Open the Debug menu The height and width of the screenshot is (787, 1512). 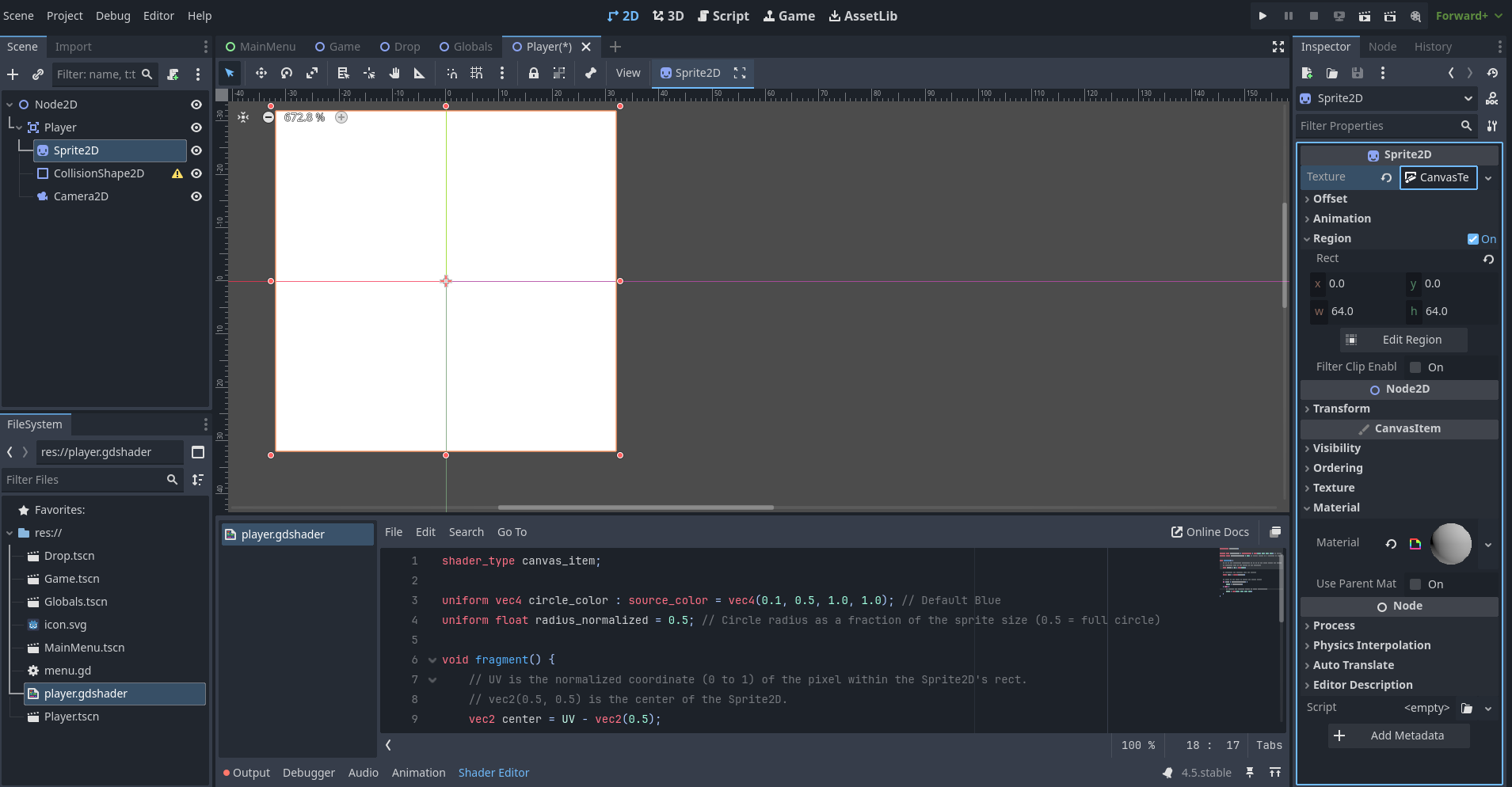112,16
